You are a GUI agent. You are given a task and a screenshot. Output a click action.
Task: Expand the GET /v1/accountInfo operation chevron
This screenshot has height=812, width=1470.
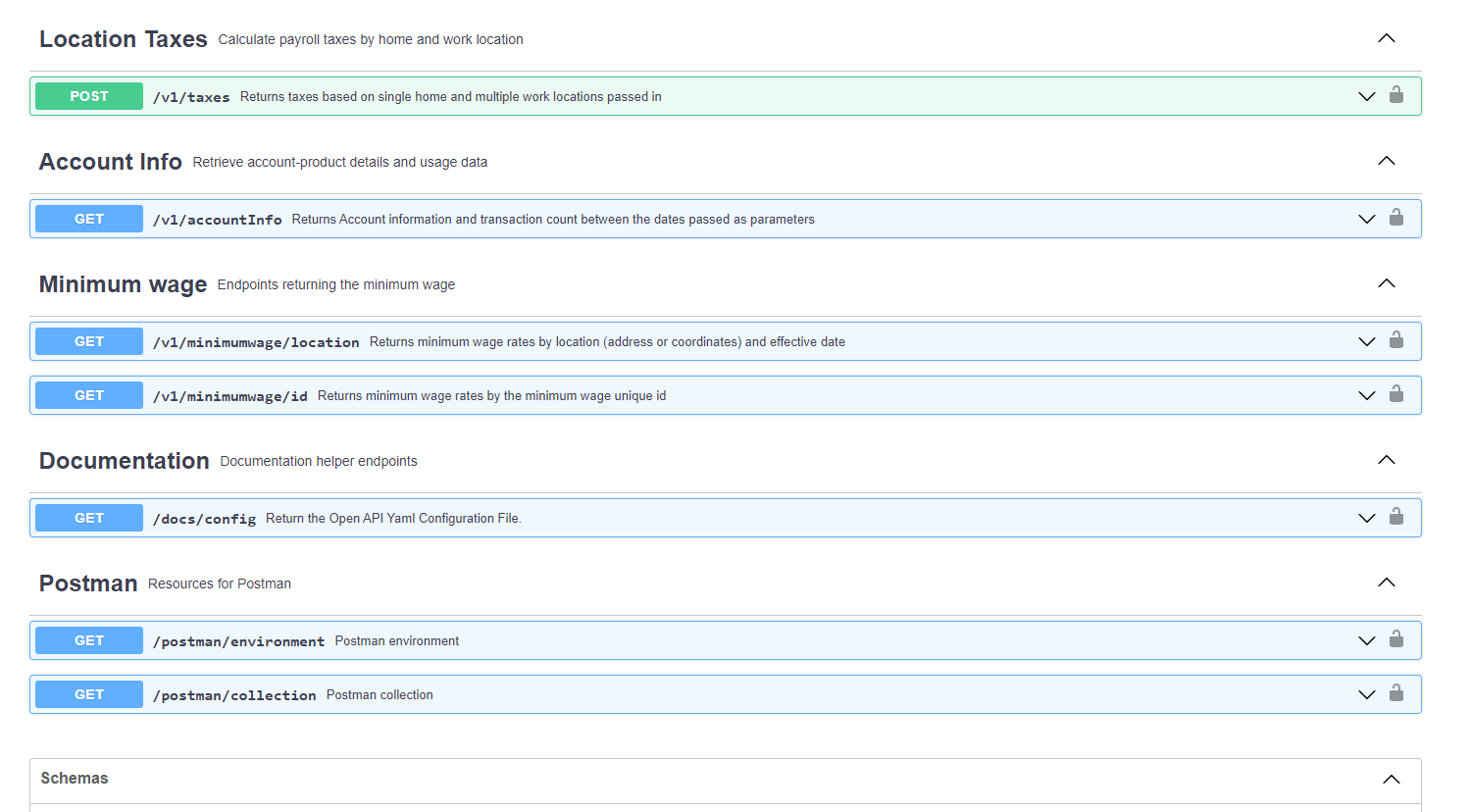coord(1367,219)
